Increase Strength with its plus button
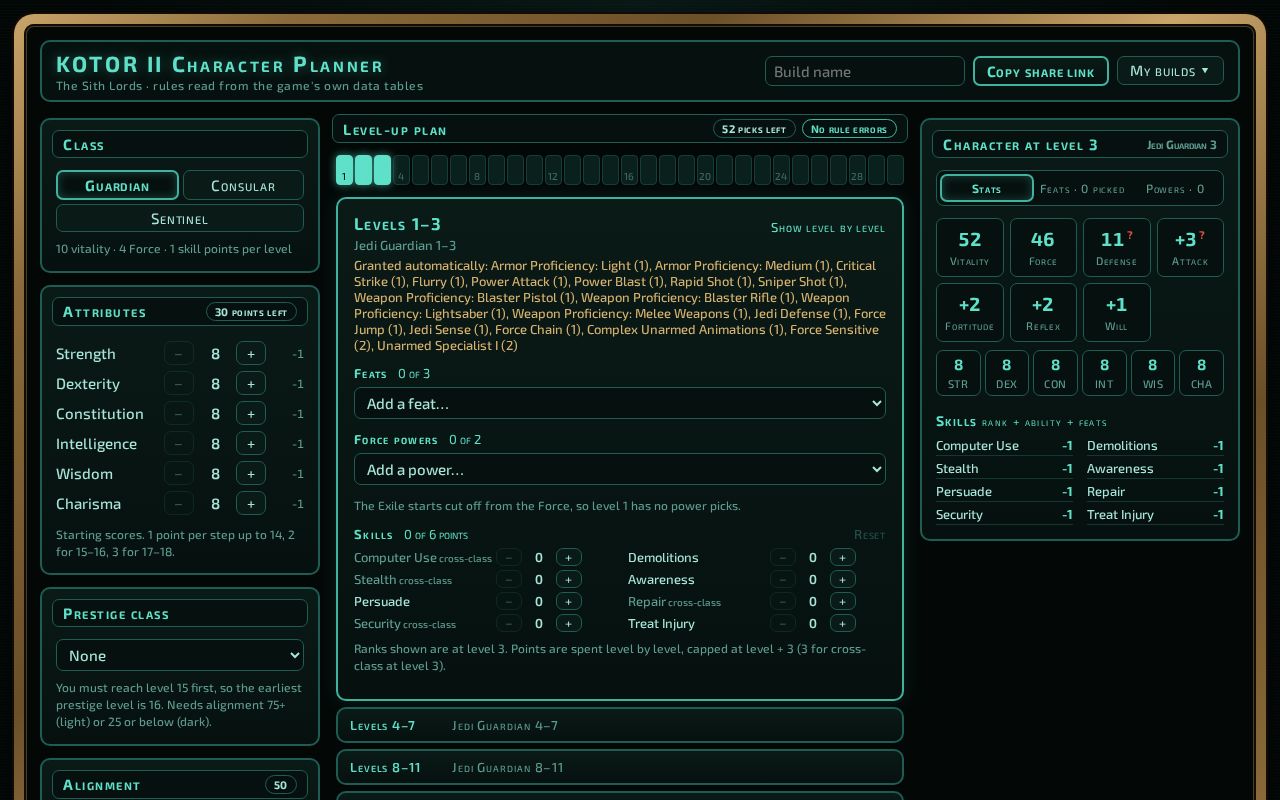Image resolution: width=1280 pixels, height=800 pixels. [250, 353]
